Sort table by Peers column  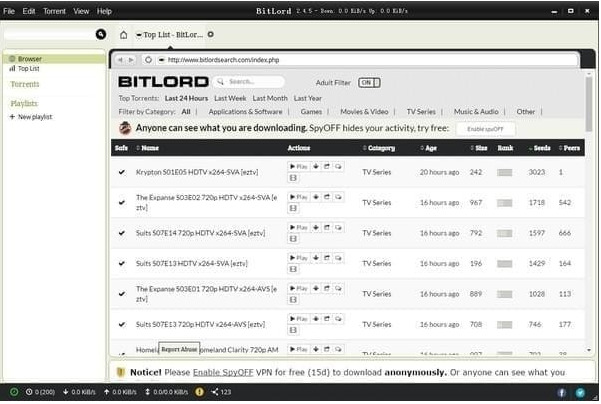point(569,148)
